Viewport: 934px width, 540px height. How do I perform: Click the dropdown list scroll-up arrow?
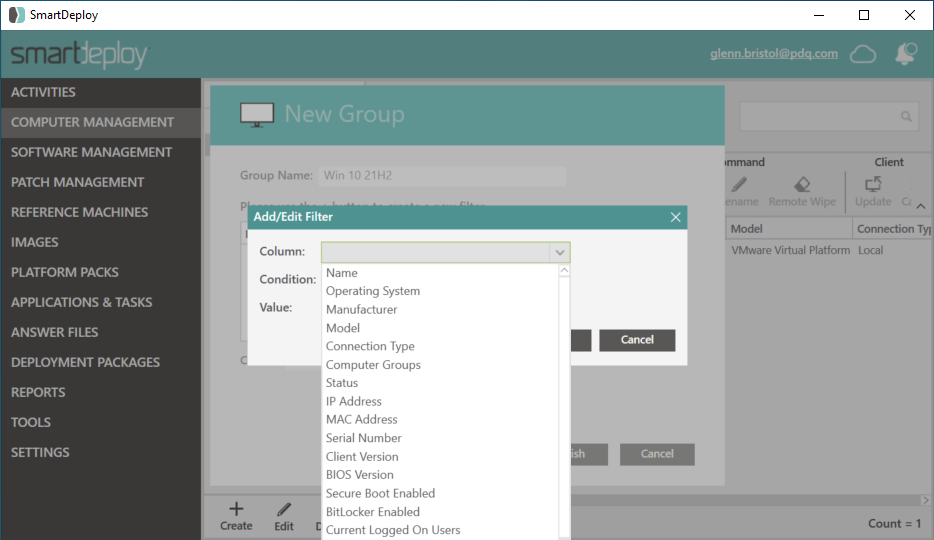point(564,270)
